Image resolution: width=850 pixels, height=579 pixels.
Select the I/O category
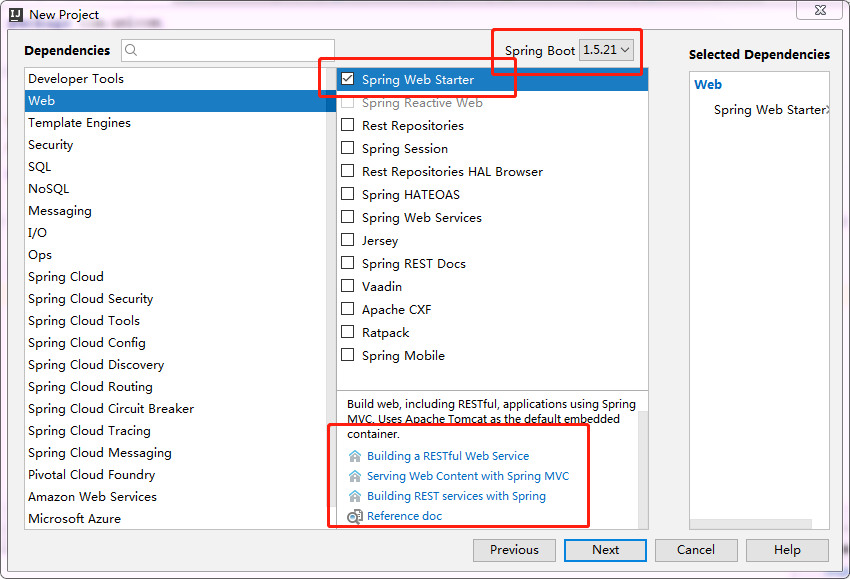pyautogui.click(x=176, y=233)
